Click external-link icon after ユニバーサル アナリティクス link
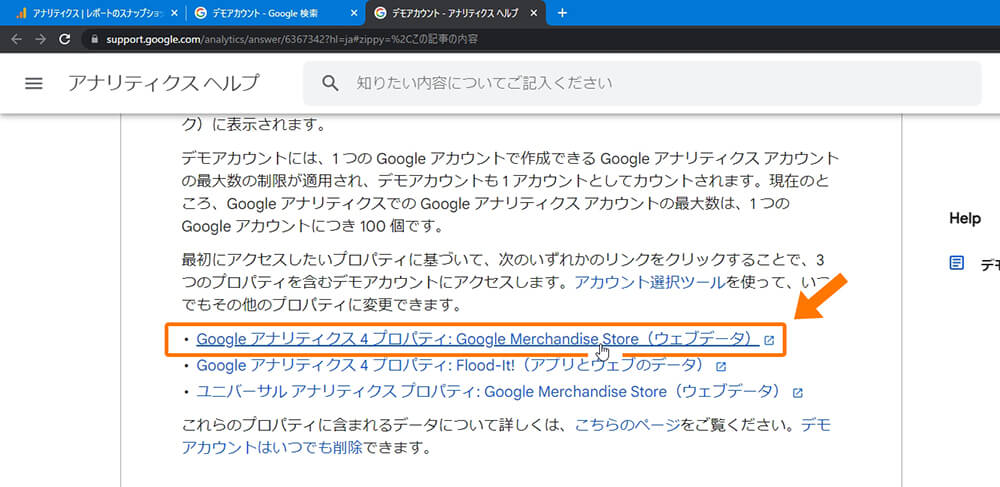This screenshot has width=1000, height=487. [x=797, y=393]
